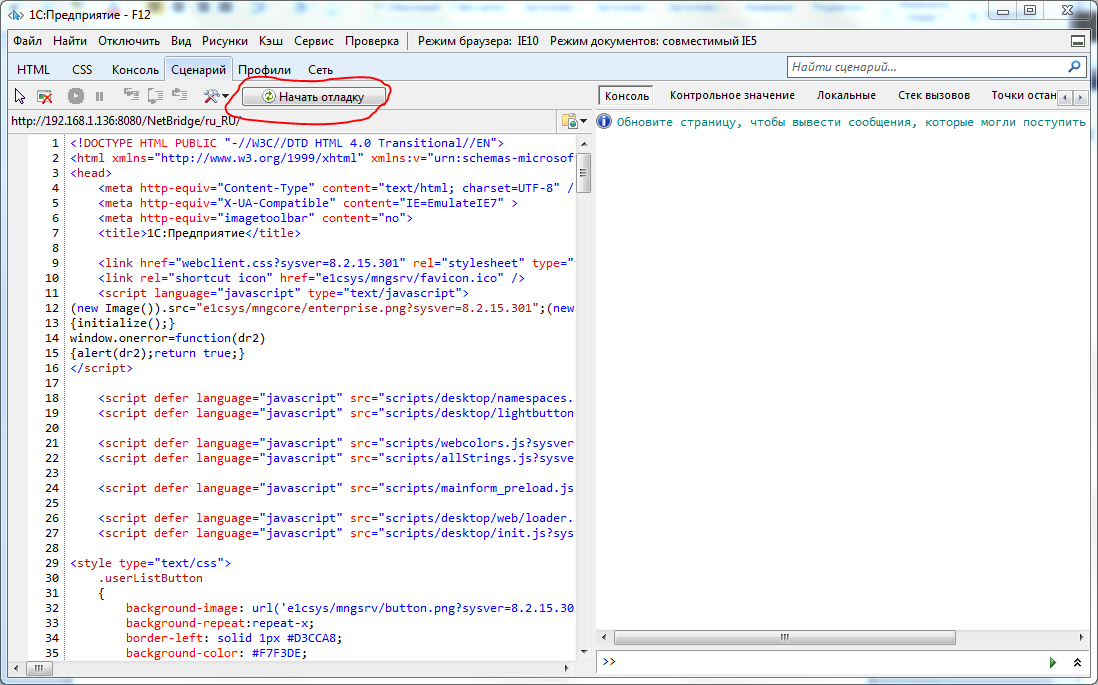Screen dimensions: 1098x685
Task: Click Режим браузера: IE10 menu
Action: click(x=478, y=41)
